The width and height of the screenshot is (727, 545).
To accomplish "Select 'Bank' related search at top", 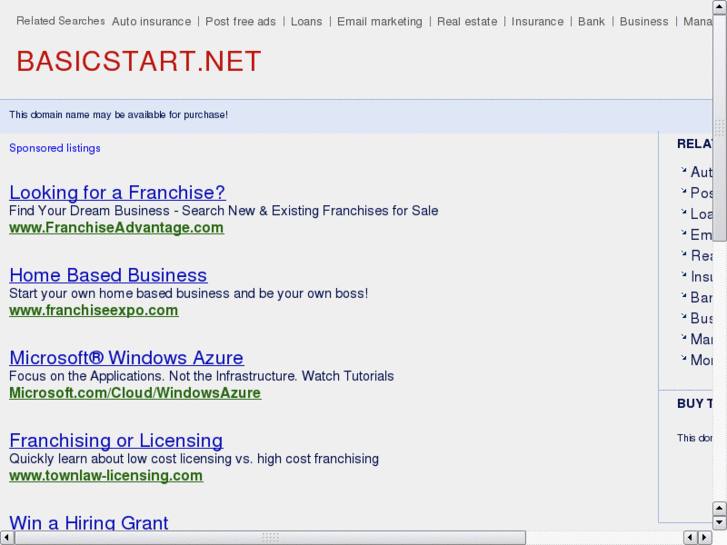I will pos(591,21).
